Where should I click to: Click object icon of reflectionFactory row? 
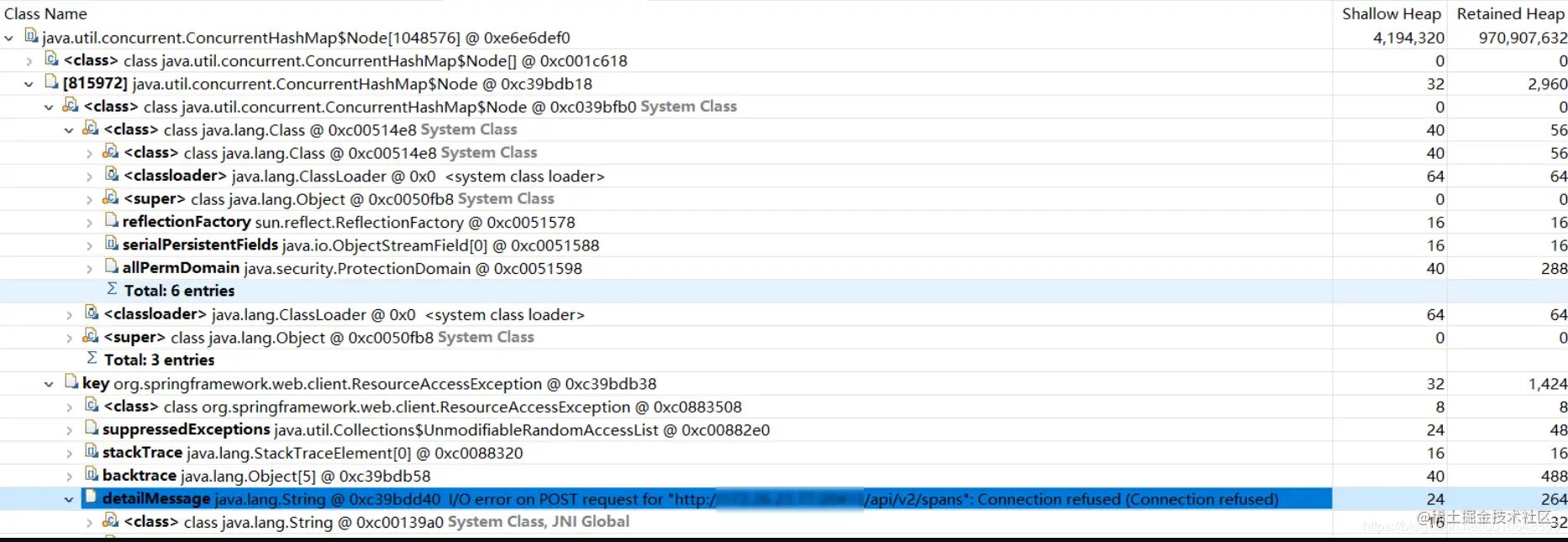coord(112,220)
